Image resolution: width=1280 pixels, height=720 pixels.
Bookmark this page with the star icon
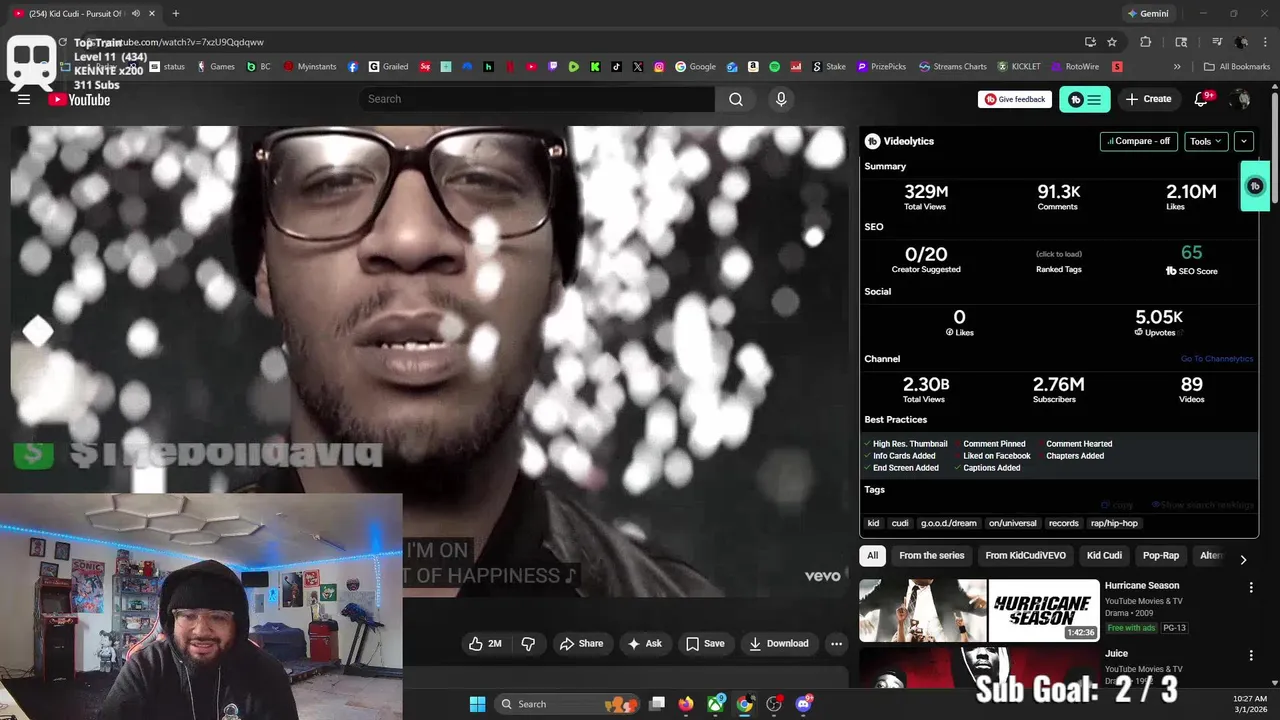tap(1112, 42)
